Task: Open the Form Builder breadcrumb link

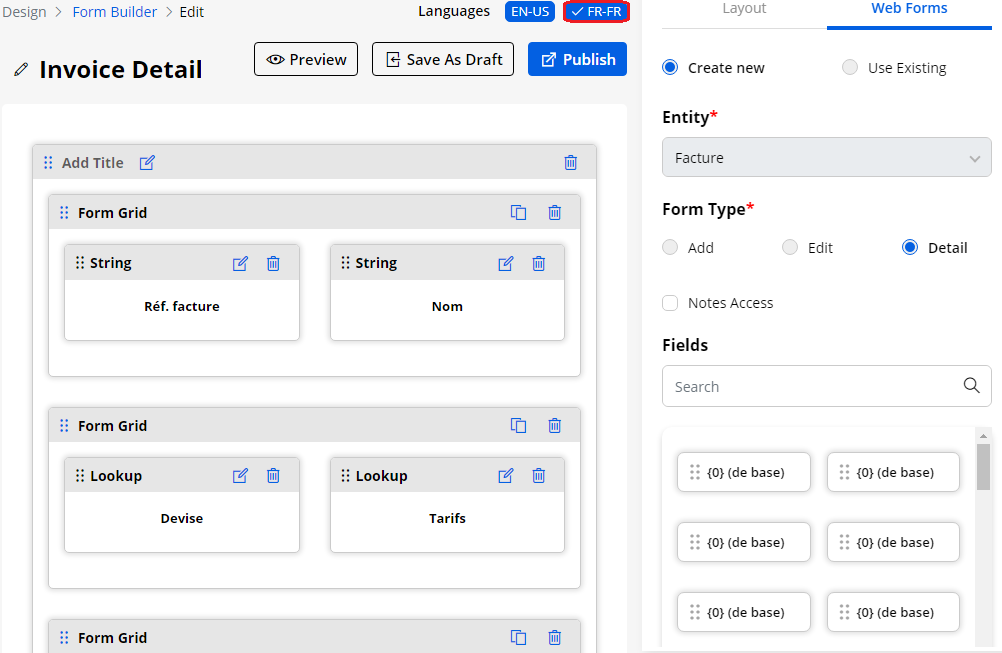Action: coord(115,12)
